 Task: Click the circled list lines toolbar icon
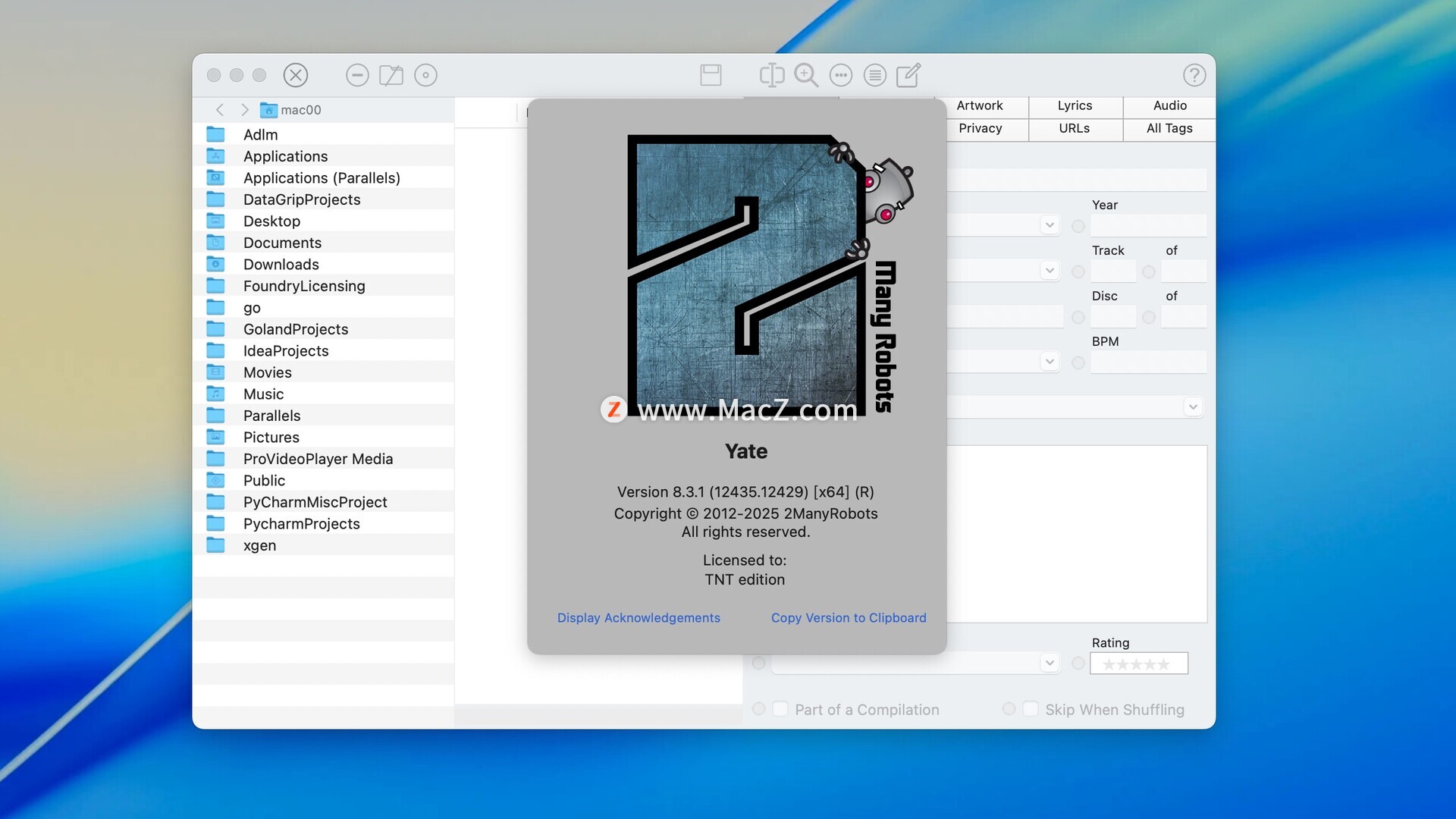(874, 75)
